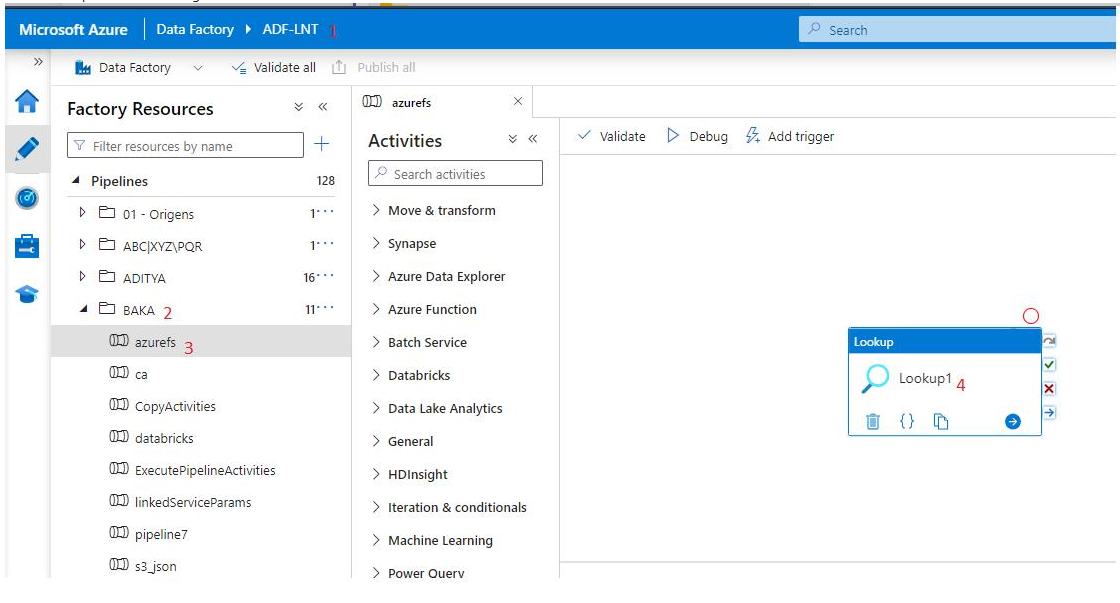Viewport: 1120px width, 603px height.
Task: View Lookup1 source code braces icon
Action: [x=906, y=422]
